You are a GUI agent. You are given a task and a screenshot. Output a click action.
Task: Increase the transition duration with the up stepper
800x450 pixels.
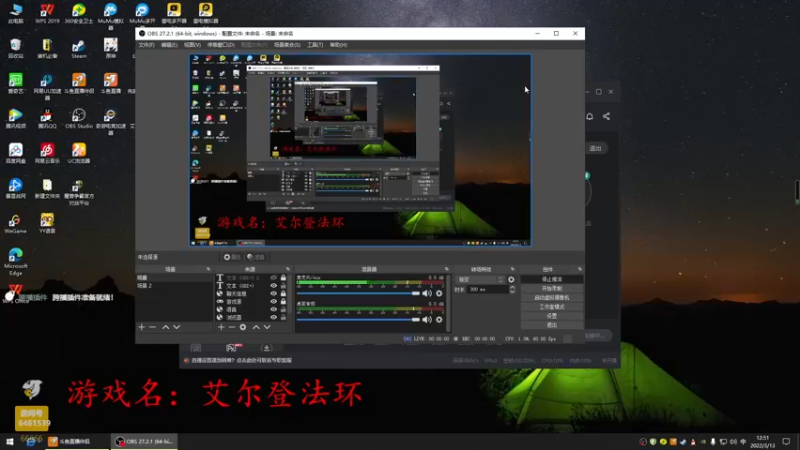coord(512,287)
